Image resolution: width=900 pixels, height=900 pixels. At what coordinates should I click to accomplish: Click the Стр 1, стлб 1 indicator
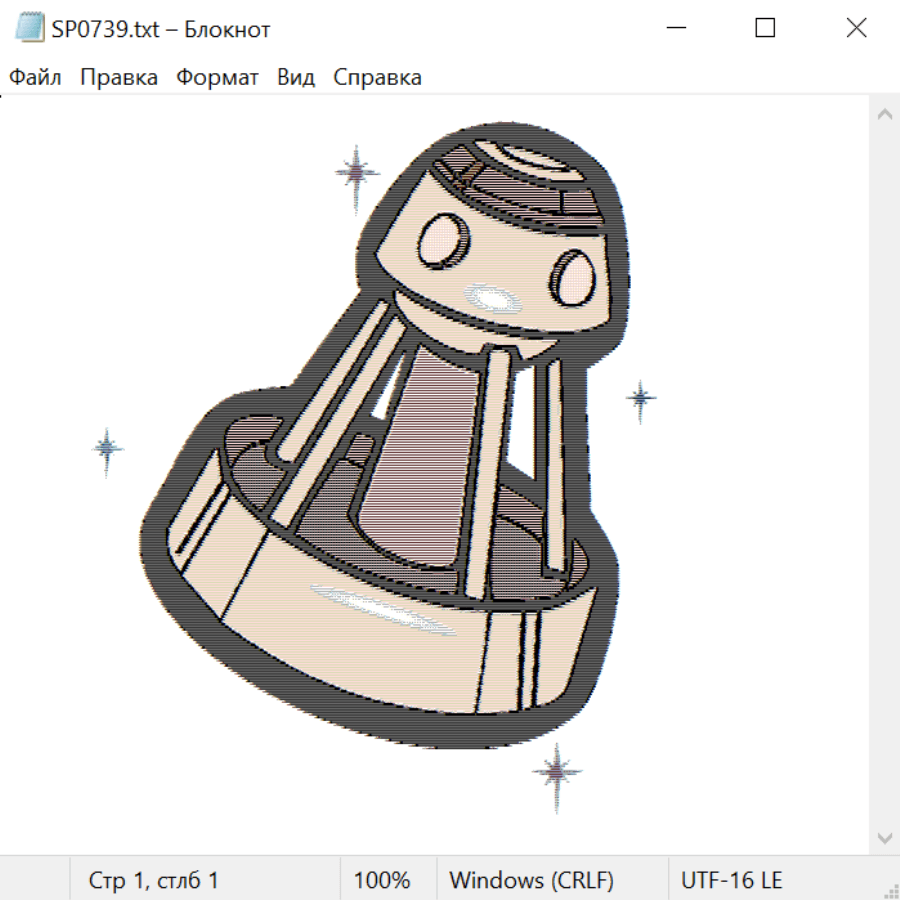[x=153, y=880]
